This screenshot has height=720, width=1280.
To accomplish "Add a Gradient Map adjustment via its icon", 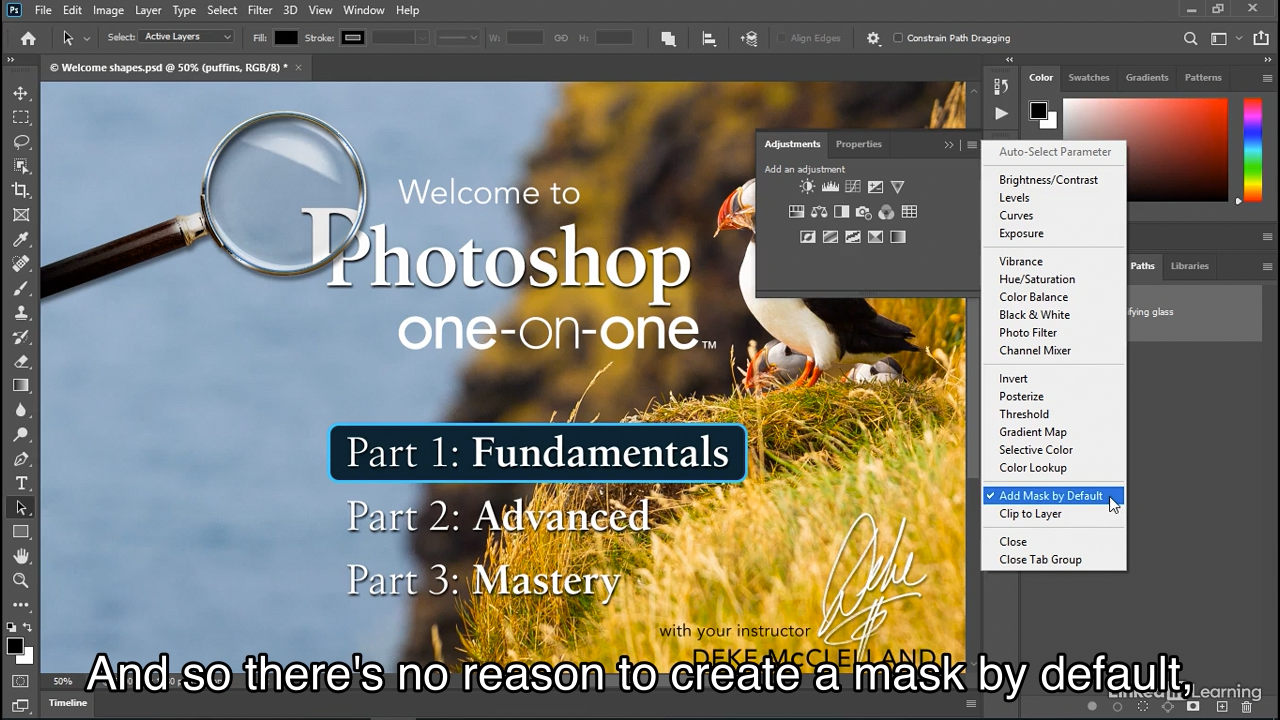I will click(x=898, y=237).
